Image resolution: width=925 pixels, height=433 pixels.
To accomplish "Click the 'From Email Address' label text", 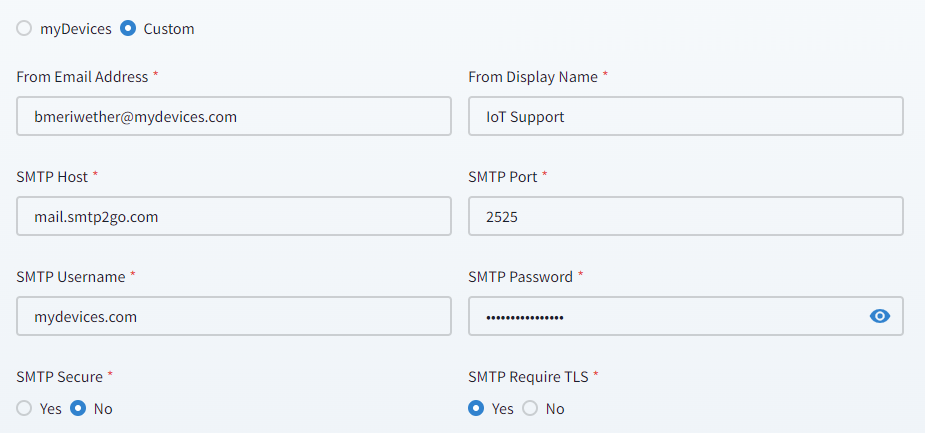I will click(x=82, y=77).
